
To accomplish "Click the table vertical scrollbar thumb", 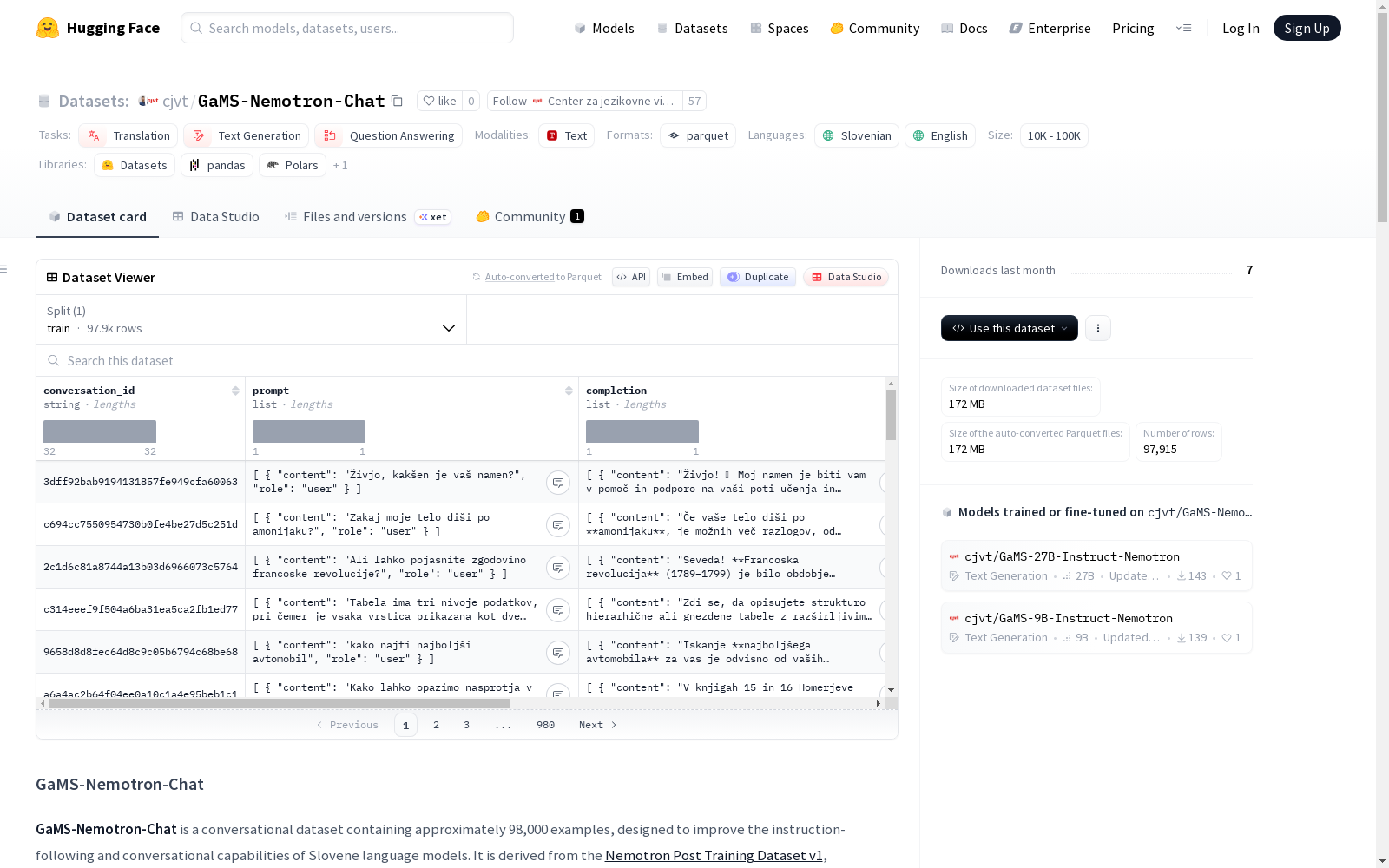I will point(891,415).
